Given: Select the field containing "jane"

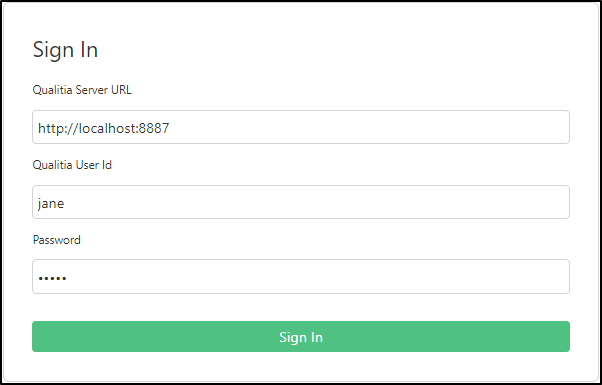Looking at the screenshot, I should [301, 202].
